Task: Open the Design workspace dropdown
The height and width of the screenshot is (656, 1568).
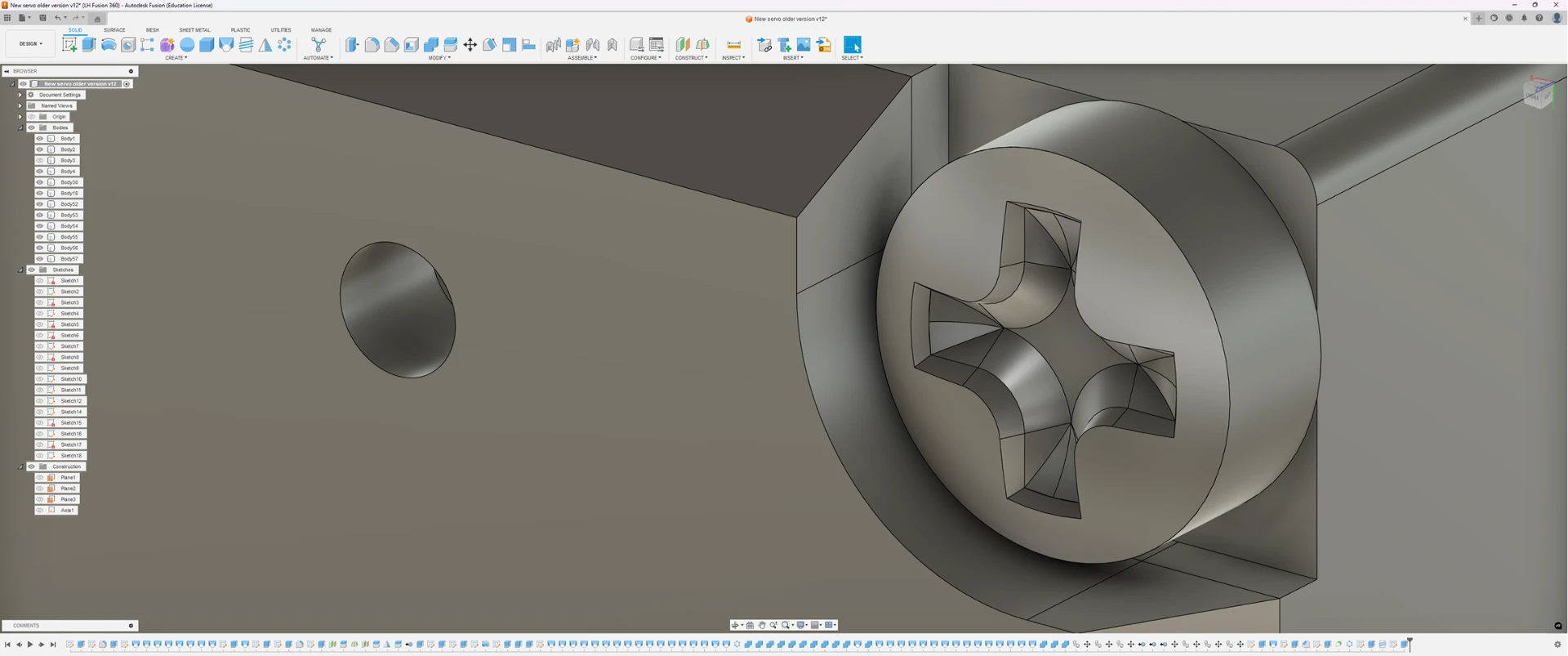Action: (x=31, y=44)
